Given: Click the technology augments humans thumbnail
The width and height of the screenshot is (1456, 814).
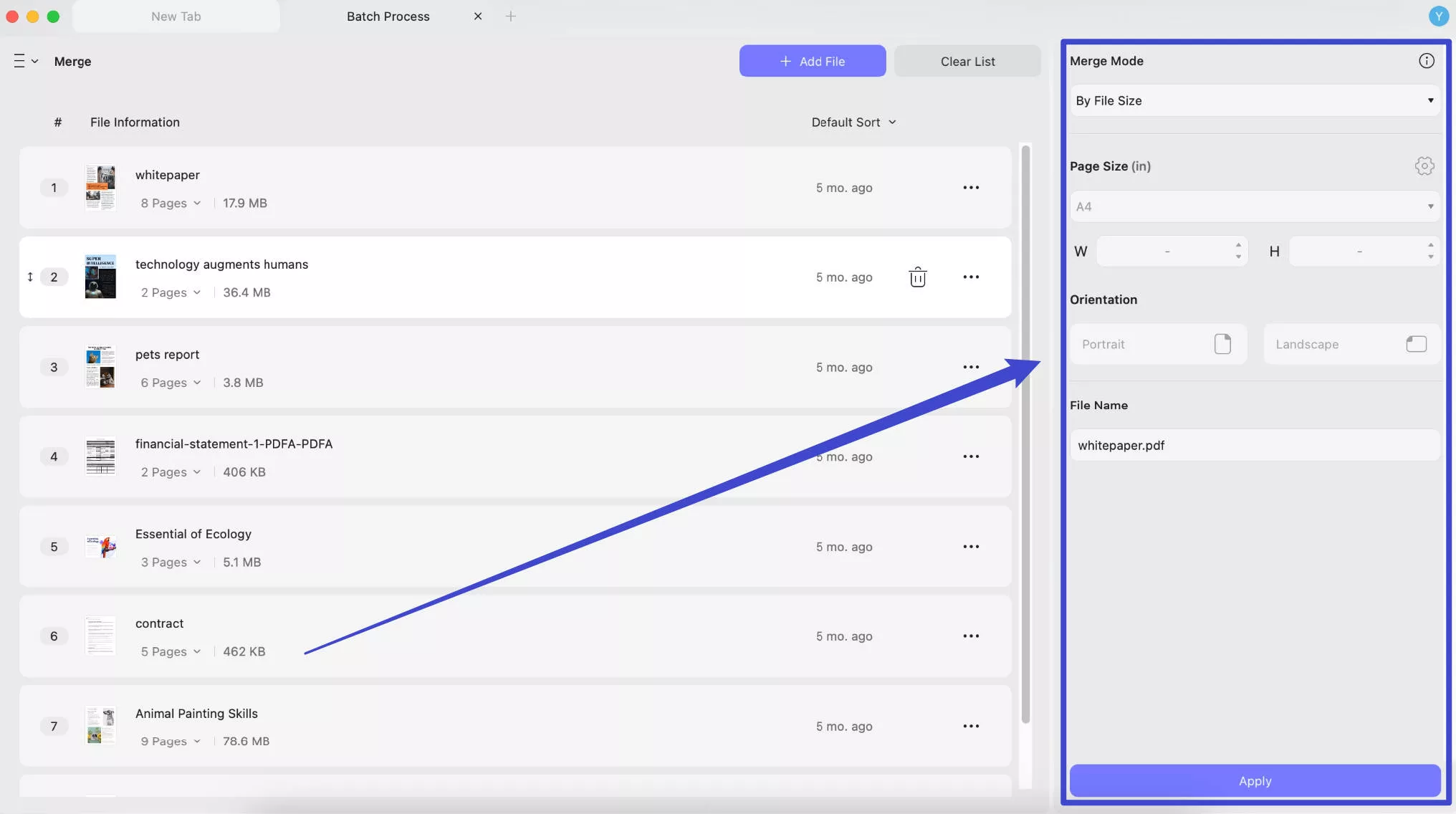Looking at the screenshot, I should pyautogui.click(x=100, y=277).
